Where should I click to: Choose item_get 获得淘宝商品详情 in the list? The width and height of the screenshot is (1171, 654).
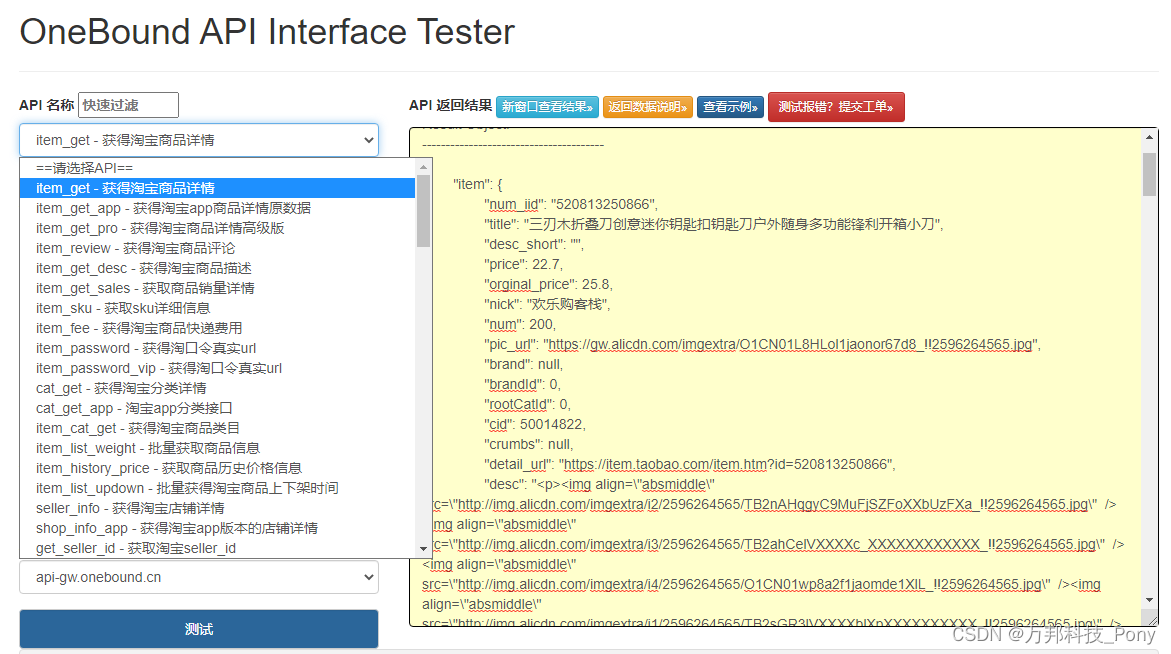point(217,188)
